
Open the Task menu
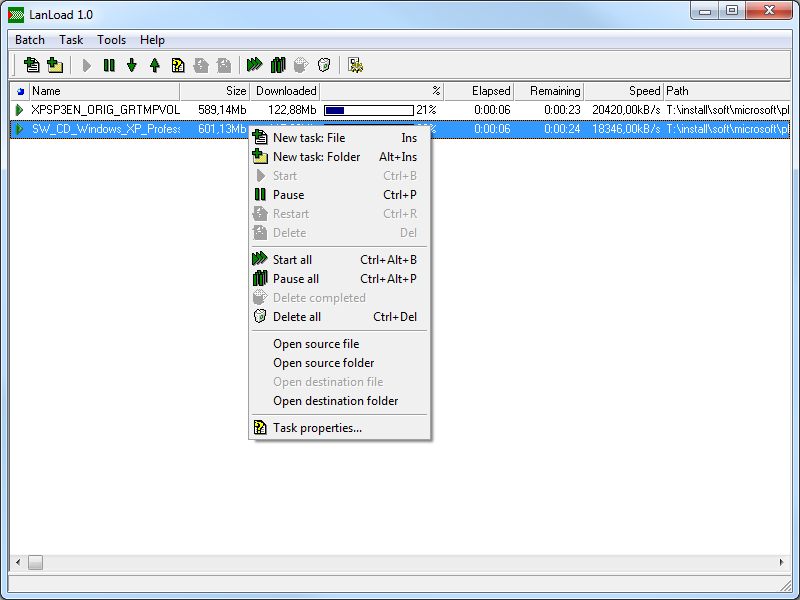(71, 40)
